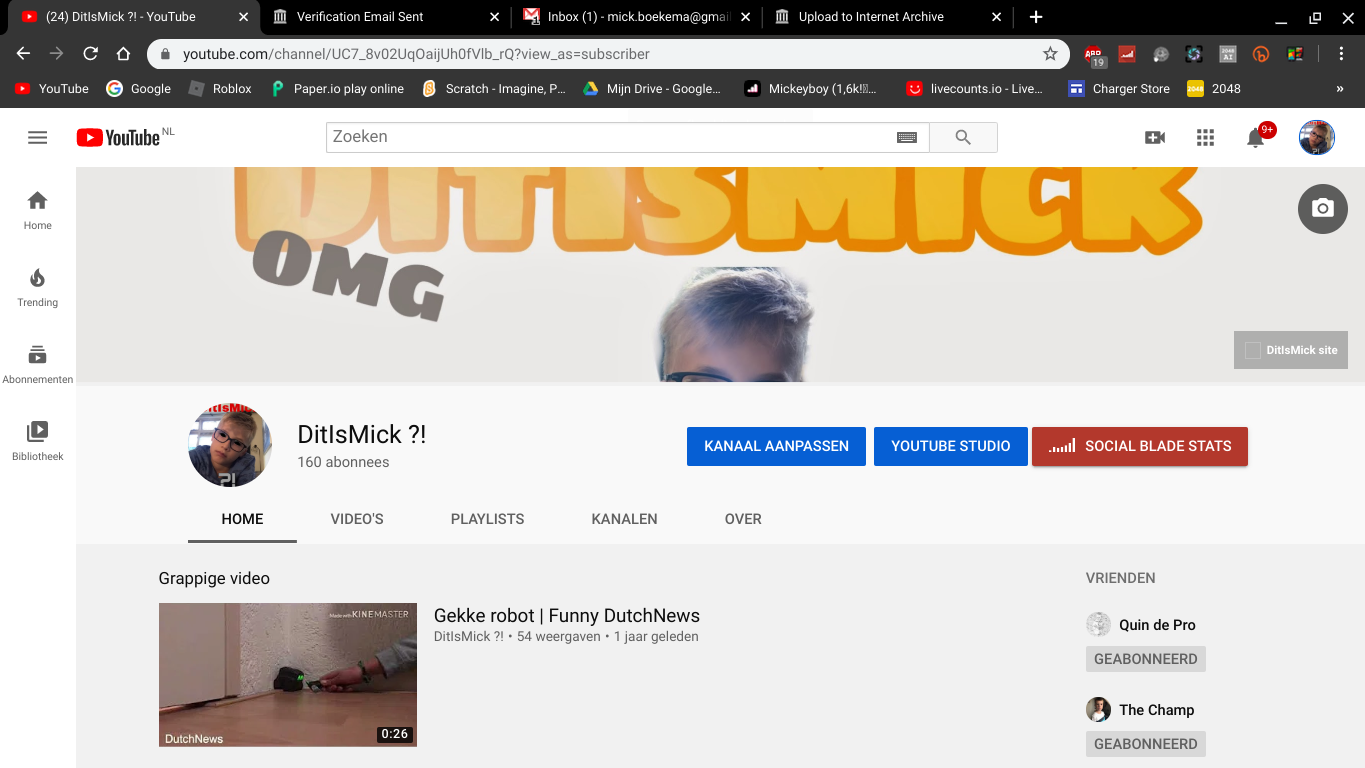Click the YOUTUBE STUDIO button
This screenshot has height=768, width=1365.
click(x=951, y=446)
